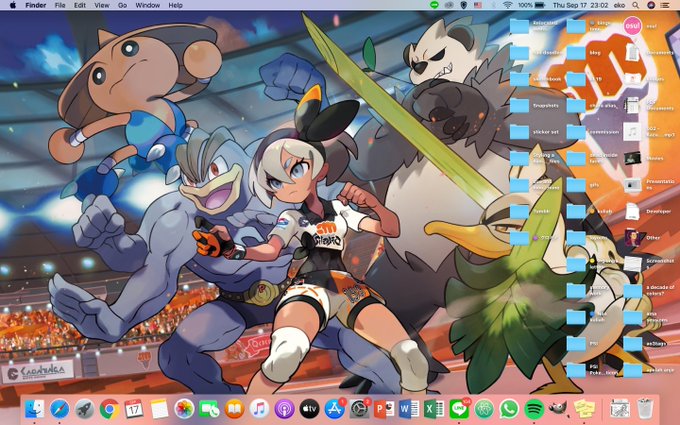The image size is (680, 425).
Task: Launch the Music app from Dock
Action: click(259, 409)
